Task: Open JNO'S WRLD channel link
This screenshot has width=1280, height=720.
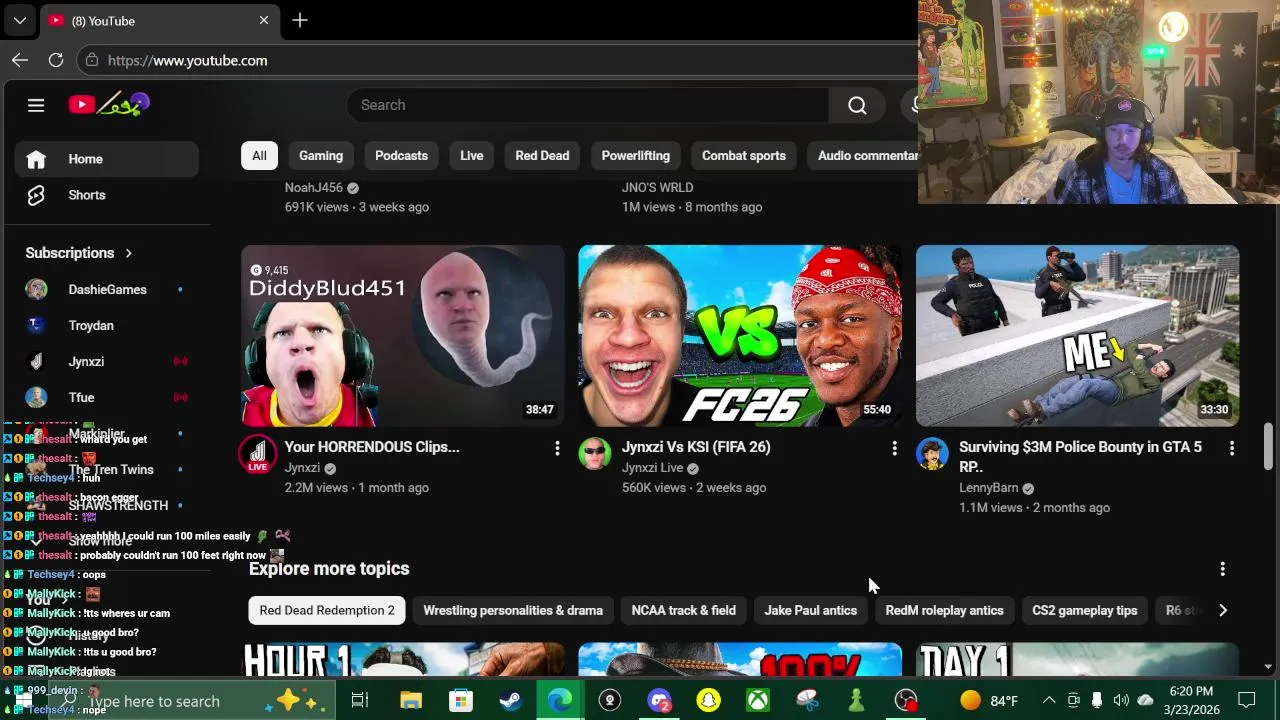Action: [x=657, y=188]
